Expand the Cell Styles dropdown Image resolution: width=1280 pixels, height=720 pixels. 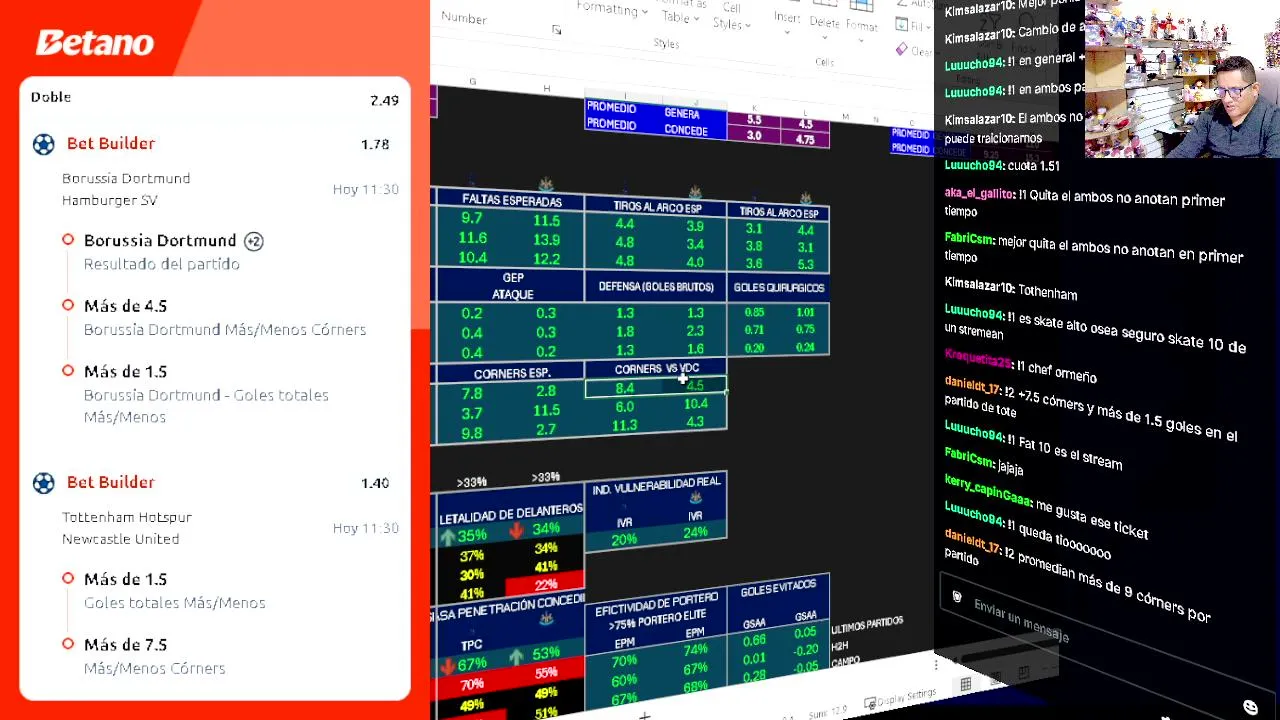point(731,16)
